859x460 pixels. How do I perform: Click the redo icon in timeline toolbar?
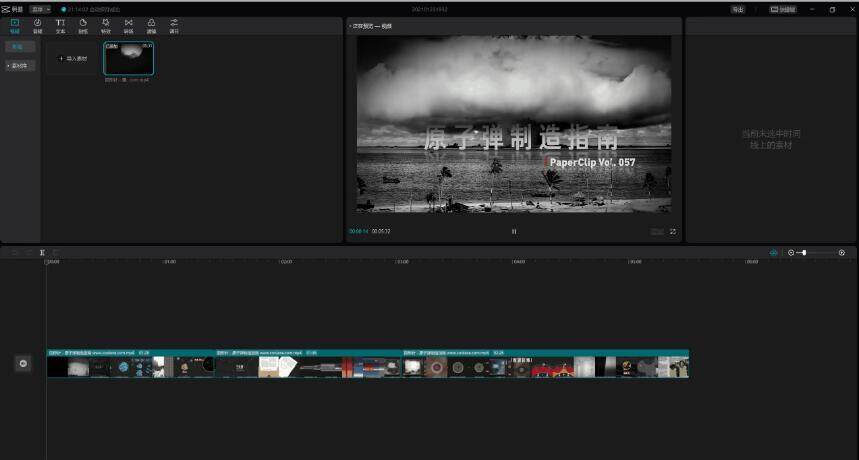pos(28,252)
